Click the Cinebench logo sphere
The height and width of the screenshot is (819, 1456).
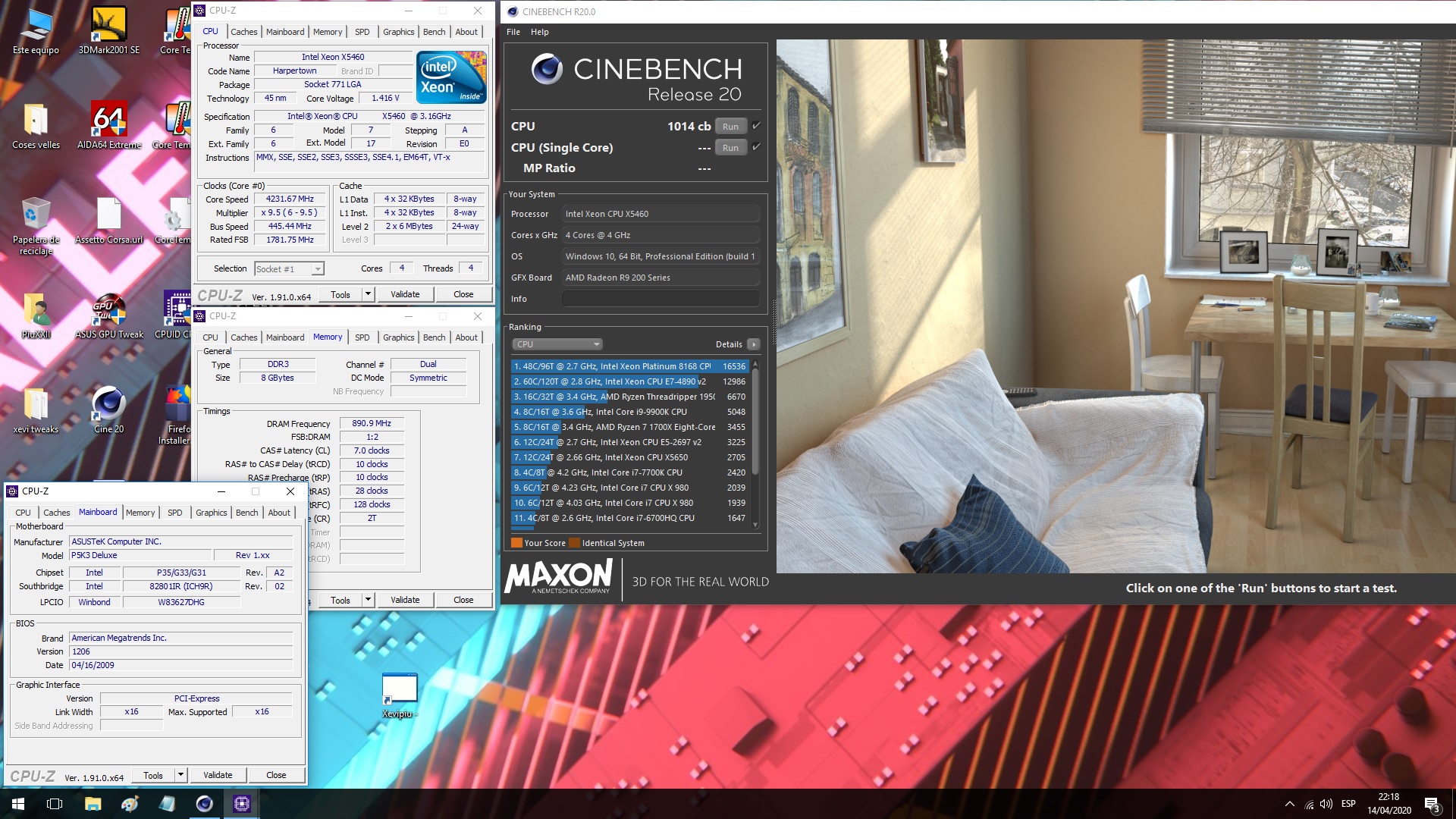[547, 69]
